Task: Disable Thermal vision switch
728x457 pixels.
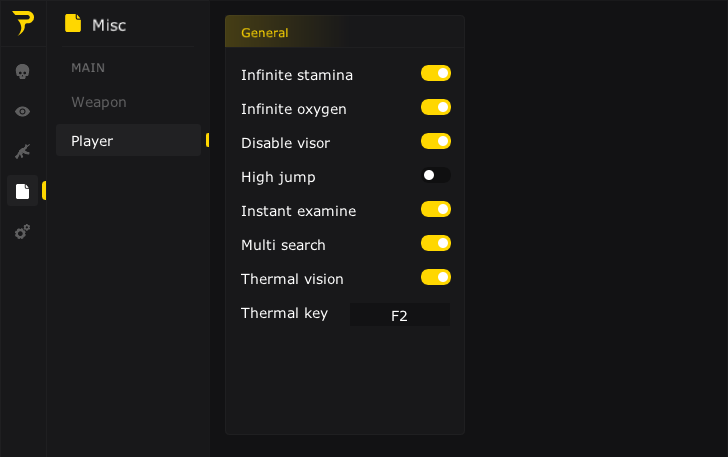Action: click(436, 277)
